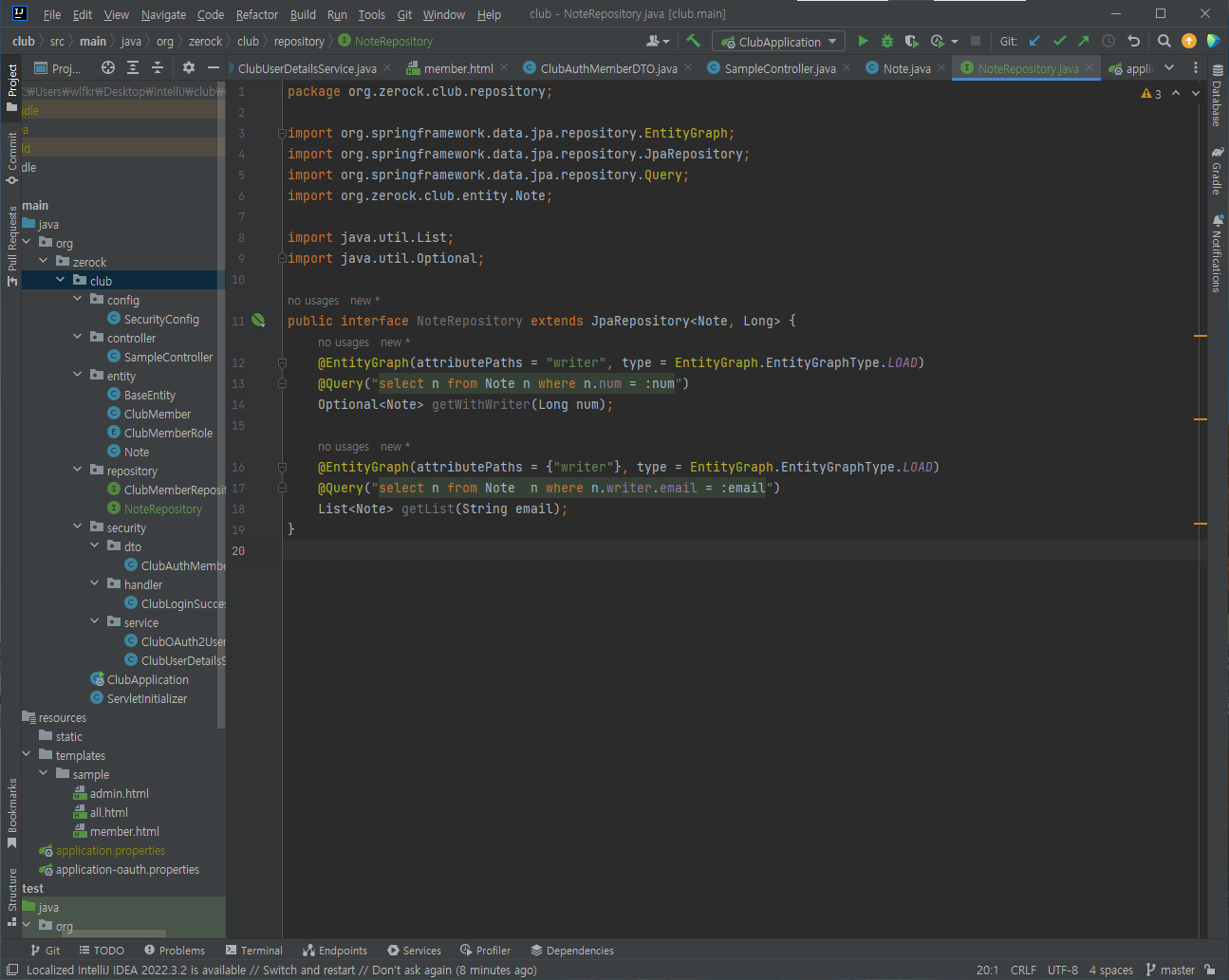
Task: Open the Git tool window
Action: [x=45, y=950]
